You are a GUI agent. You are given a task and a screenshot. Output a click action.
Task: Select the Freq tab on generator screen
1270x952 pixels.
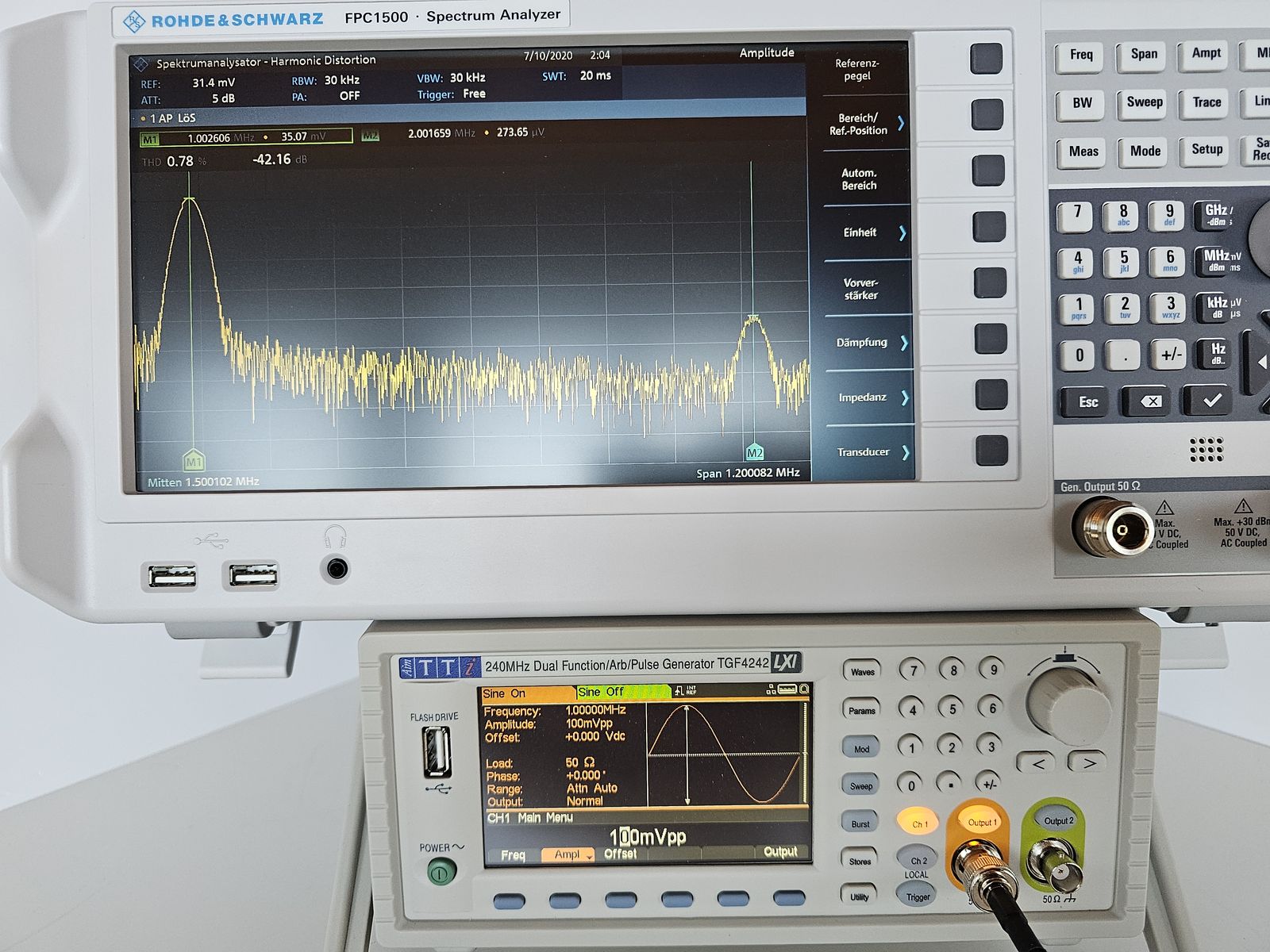pyautogui.click(x=513, y=854)
